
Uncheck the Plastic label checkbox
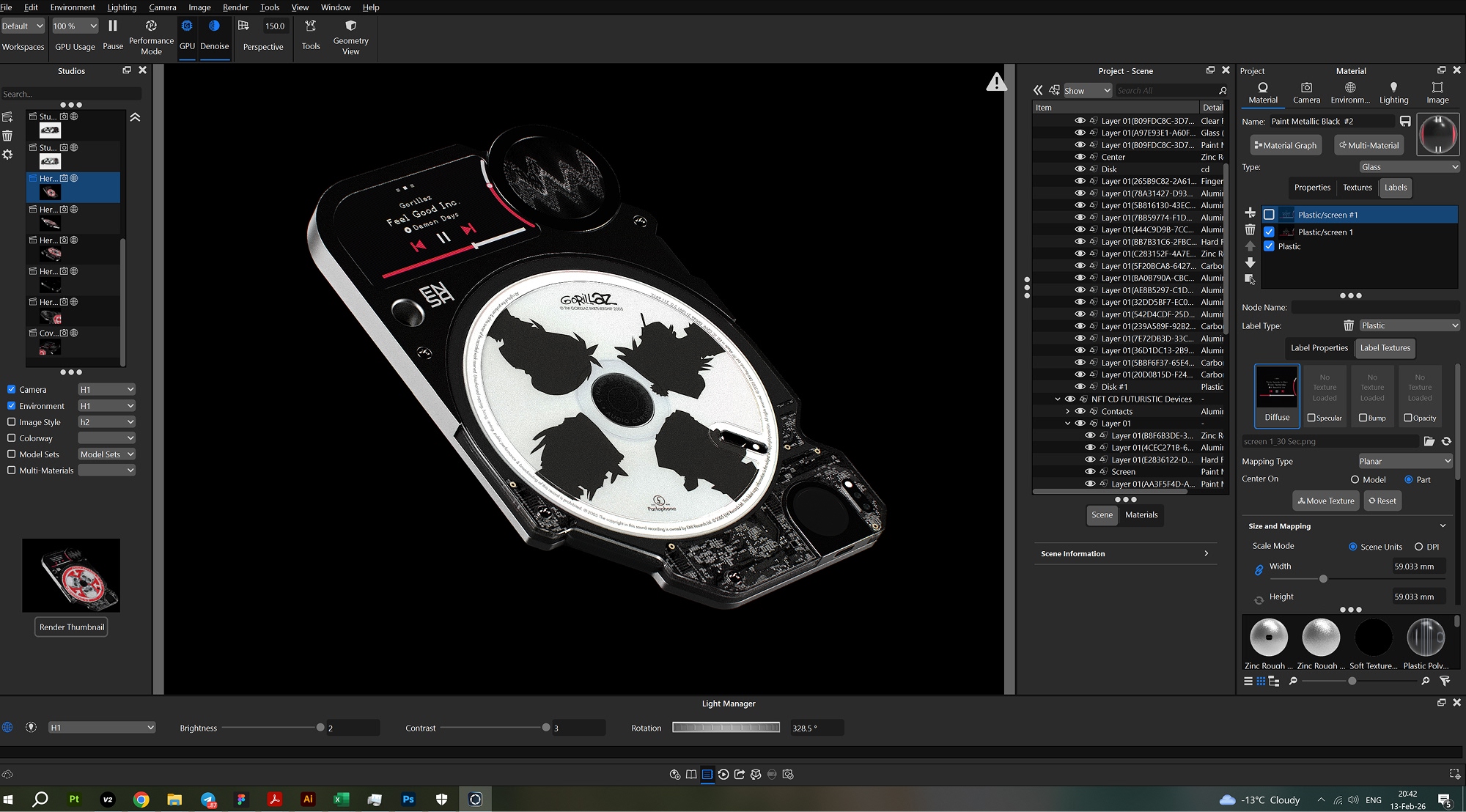click(1270, 246)
